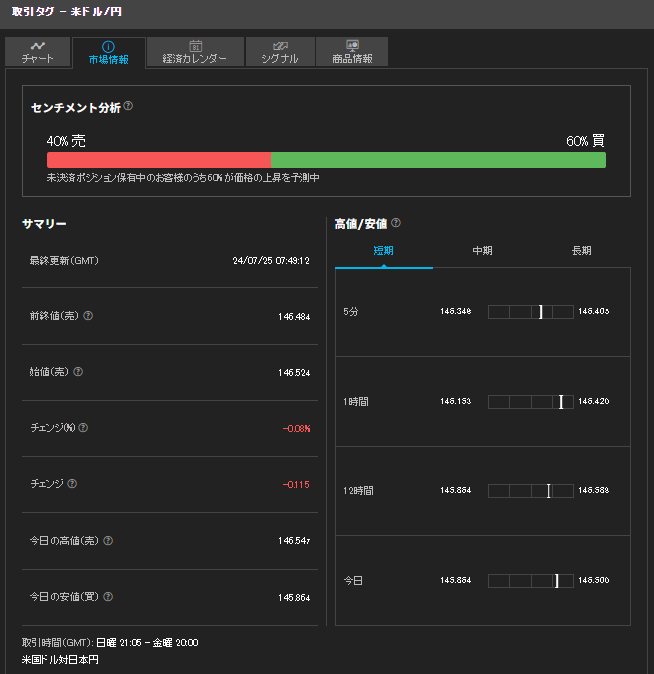
Task: Click red sell portion of sentiment bar
Action: pyautogui.click(x=159, y=160)
